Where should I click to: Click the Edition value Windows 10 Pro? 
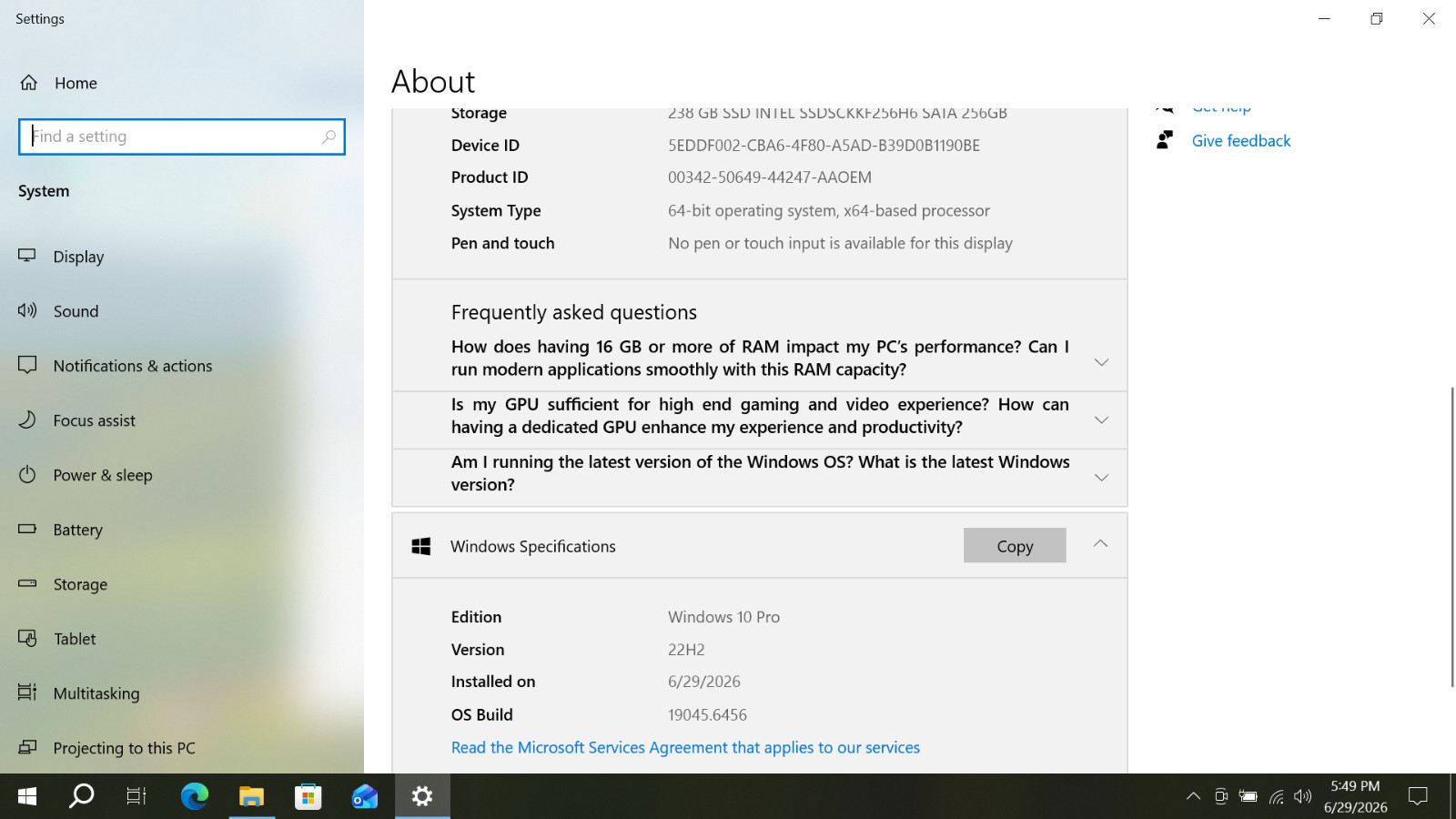pos(723,617)
